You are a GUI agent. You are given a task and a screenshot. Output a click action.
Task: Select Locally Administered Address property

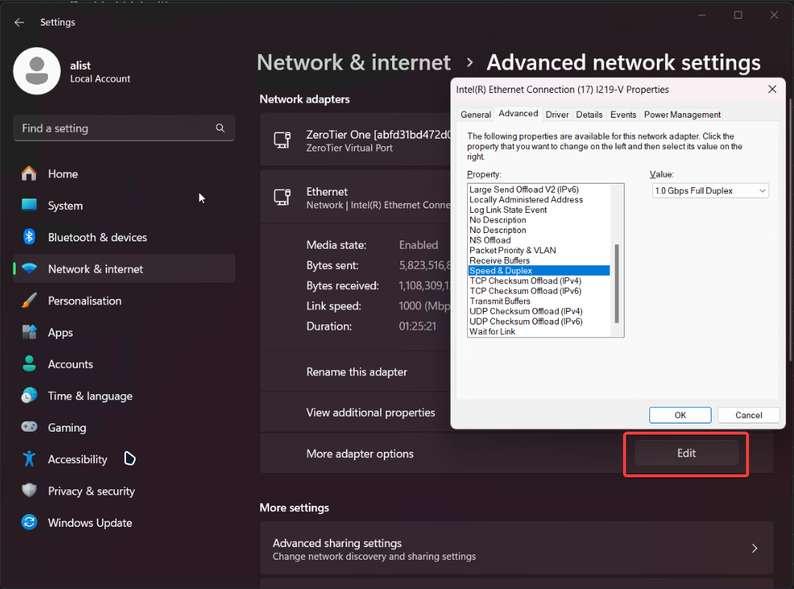[526, 200]
